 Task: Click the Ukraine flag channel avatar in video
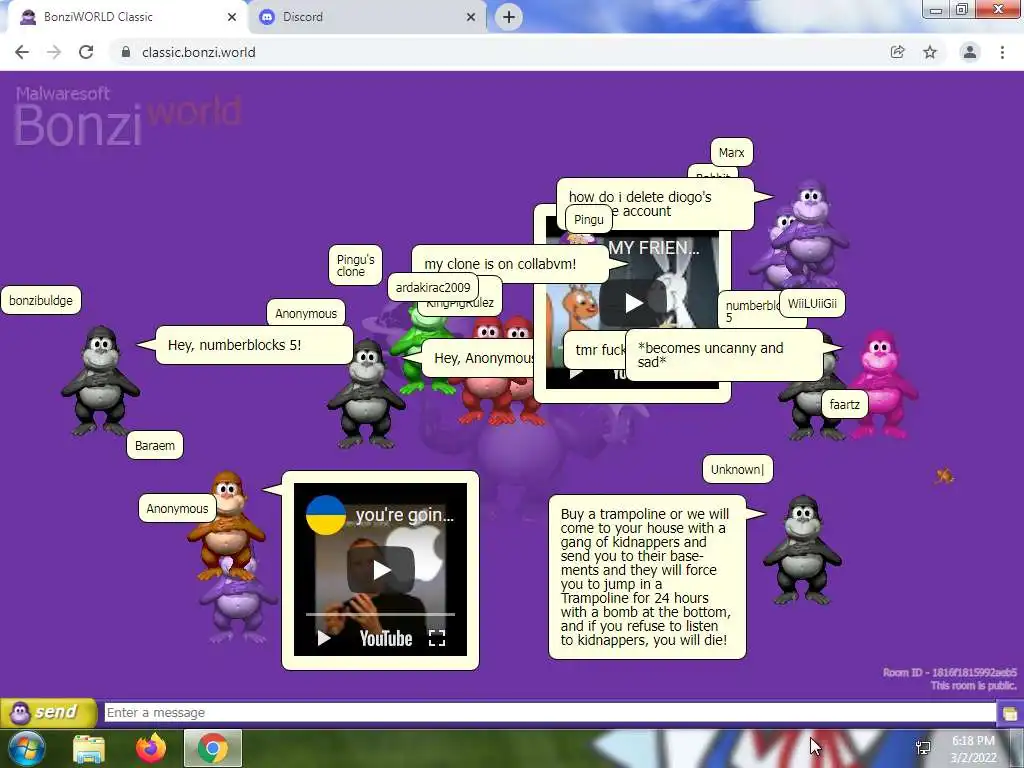coord(326,515)
